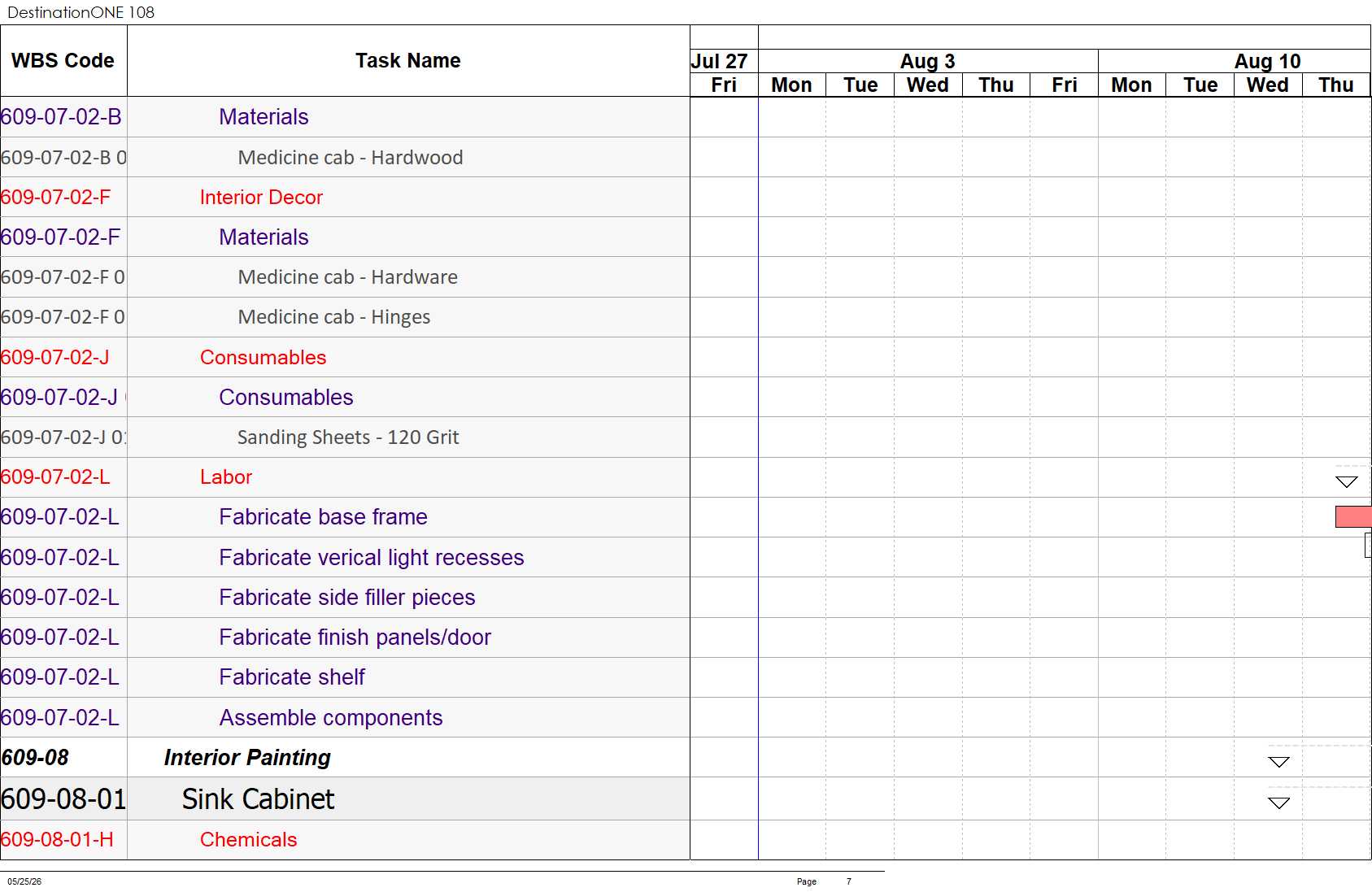
Task: Select the Sink Cabinet task name
Action: tap(258, 799)
